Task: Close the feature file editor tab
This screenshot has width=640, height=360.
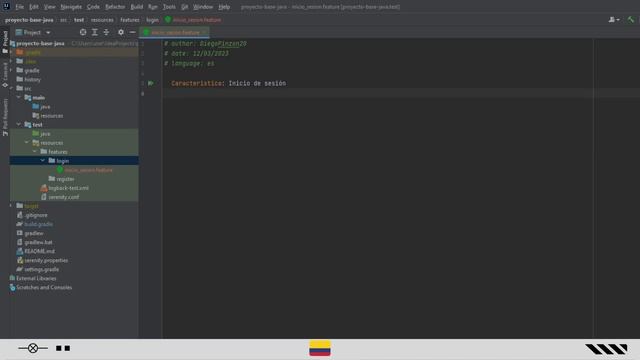Action: [204, 32]
